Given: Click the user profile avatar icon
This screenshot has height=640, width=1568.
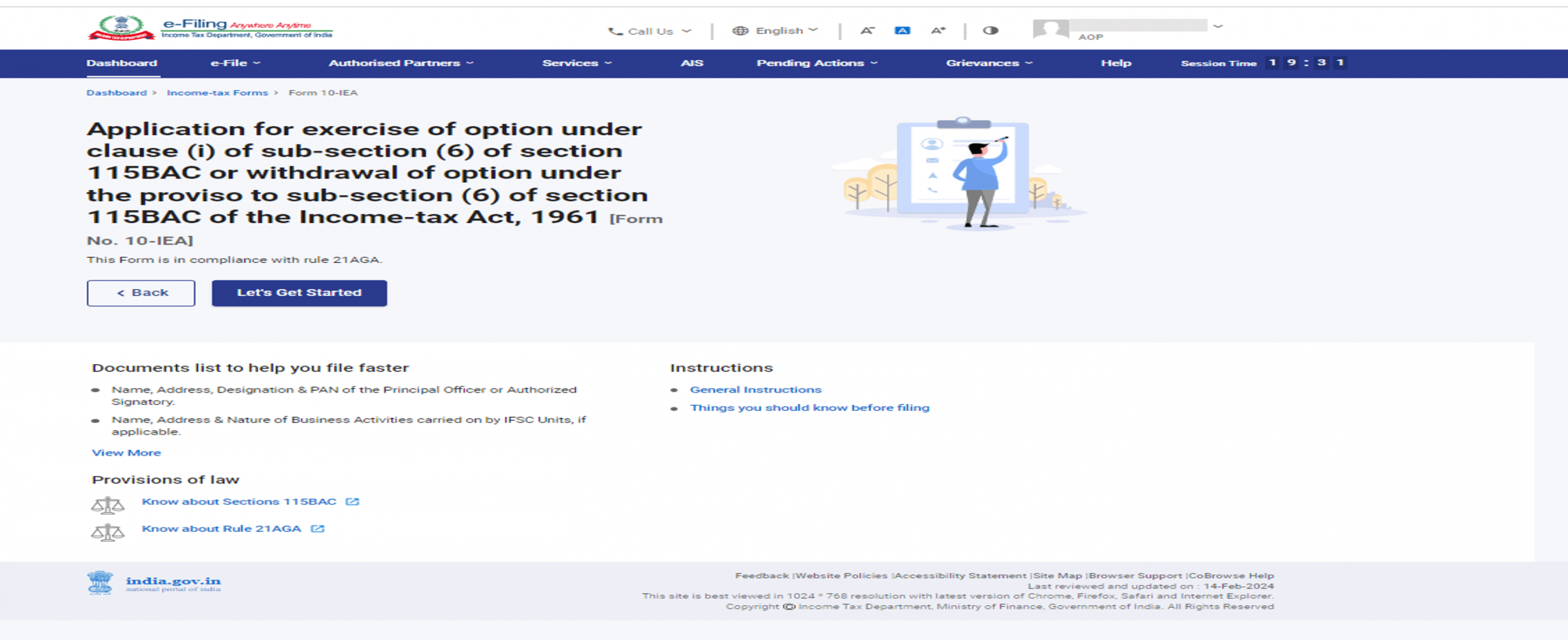Looking at the screenshot, I should tap(1051, 28).
